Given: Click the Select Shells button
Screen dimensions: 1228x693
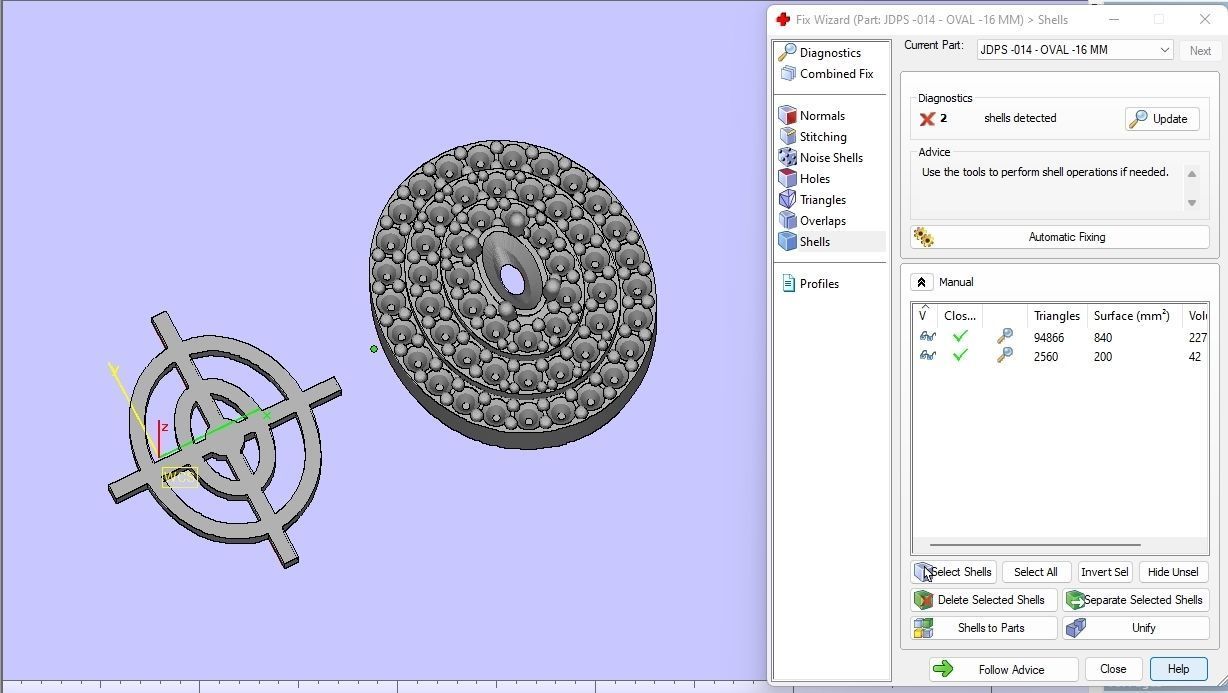Looking at the screenshot, I should point(954,572).
